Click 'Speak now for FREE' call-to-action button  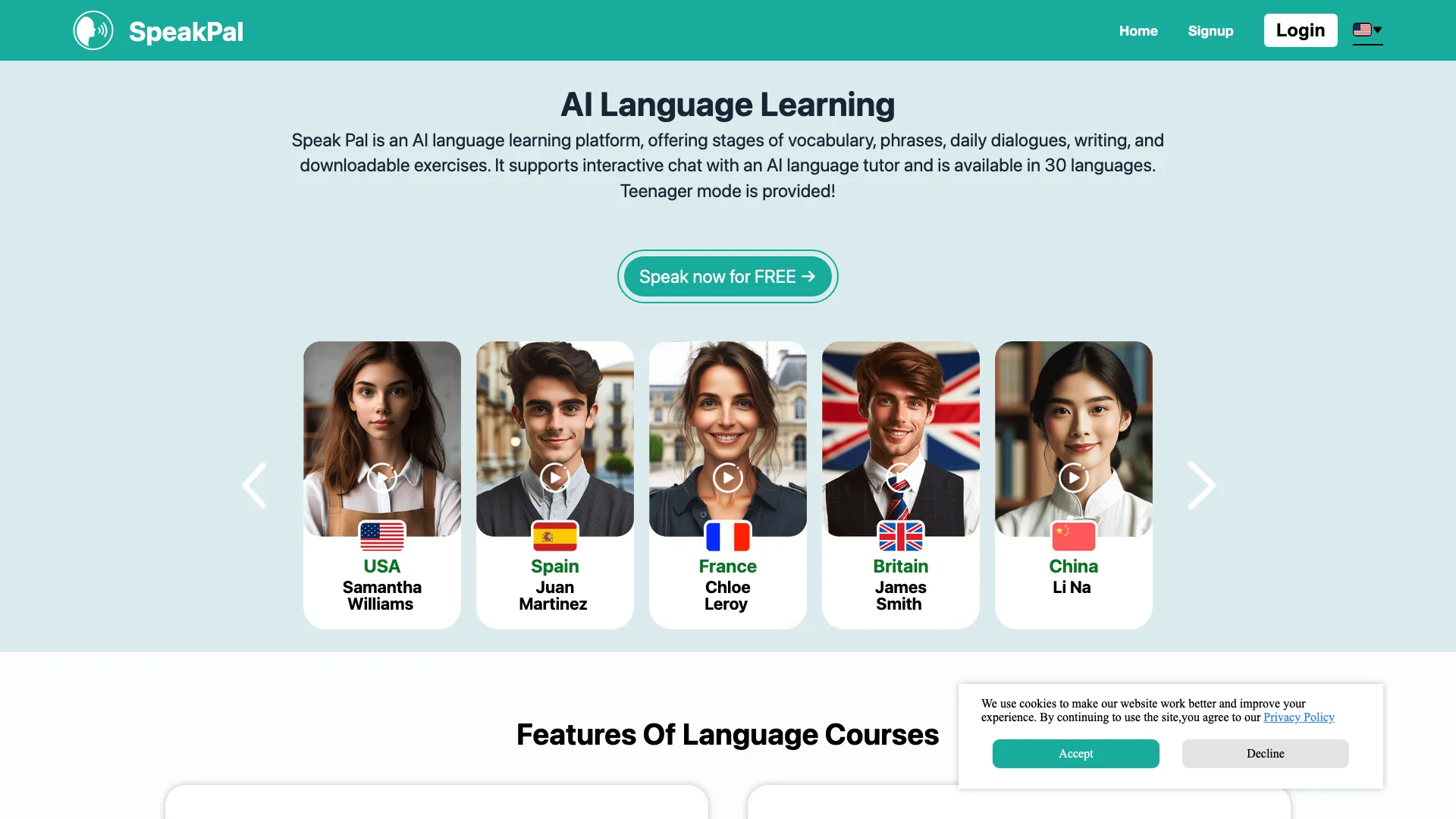(727, 276)
